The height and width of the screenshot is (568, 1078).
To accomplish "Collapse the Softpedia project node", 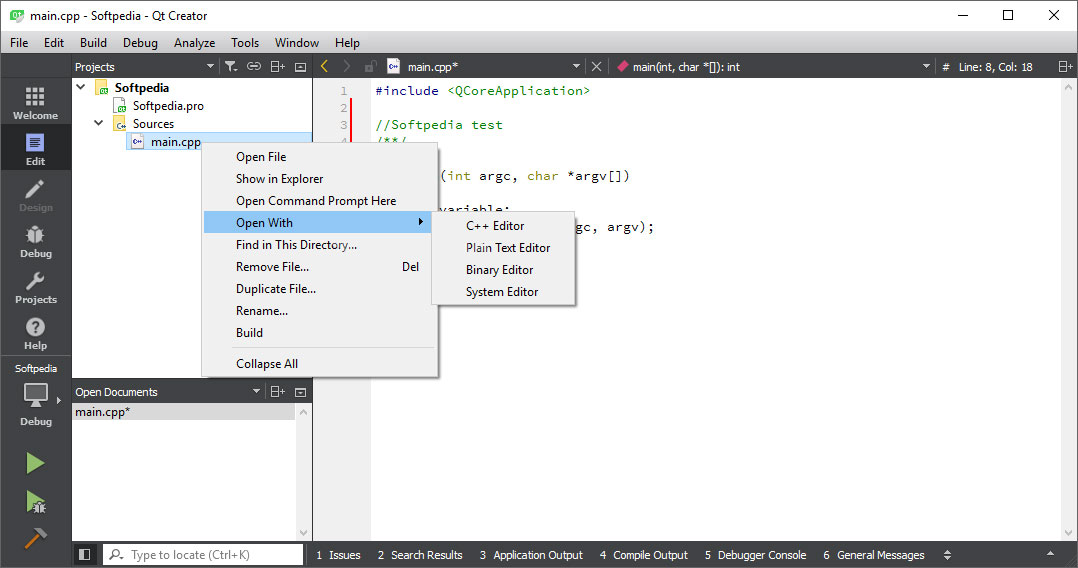I will [81, 88].
